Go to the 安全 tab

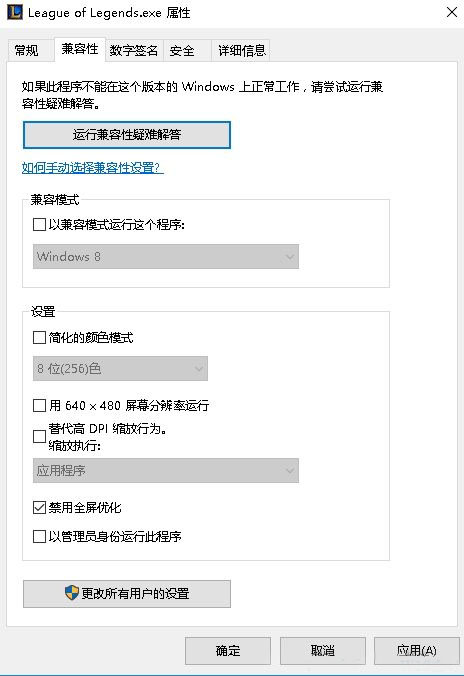click(x=182, y=50)
